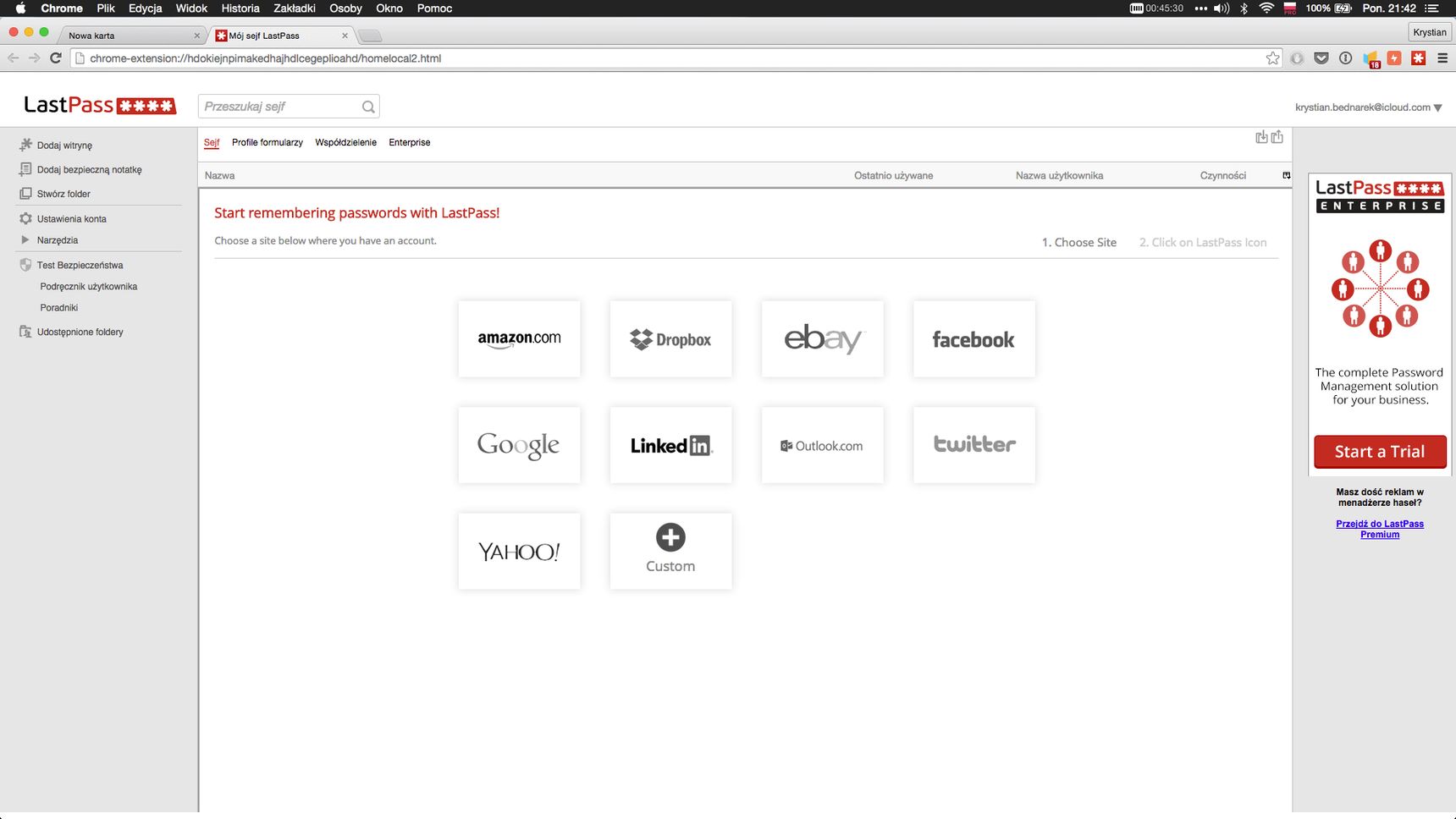
Task: Click Stwórz folder in the sidebar
Action: click(x=63, y=194)
